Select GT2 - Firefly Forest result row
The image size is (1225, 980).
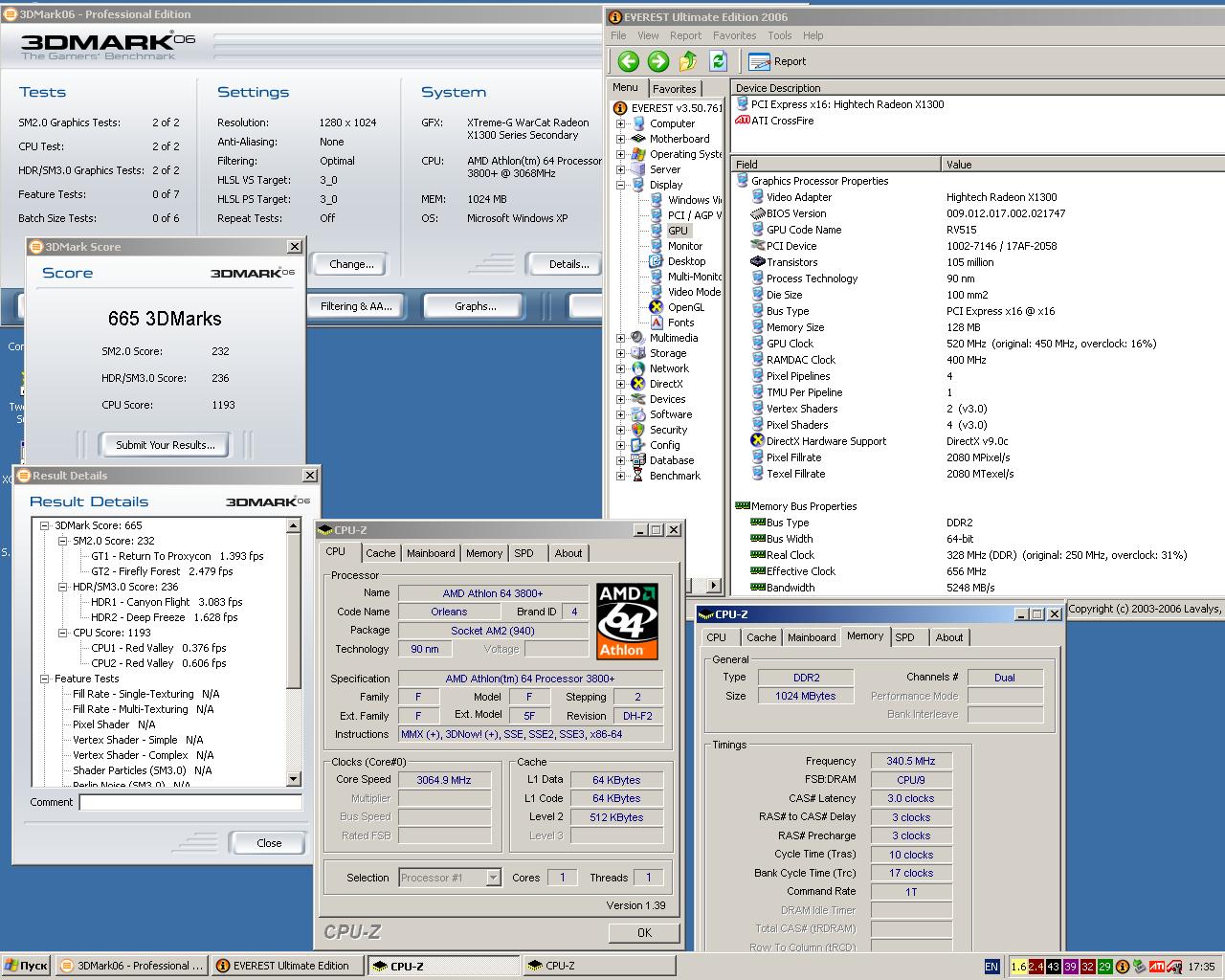point(162,571)
